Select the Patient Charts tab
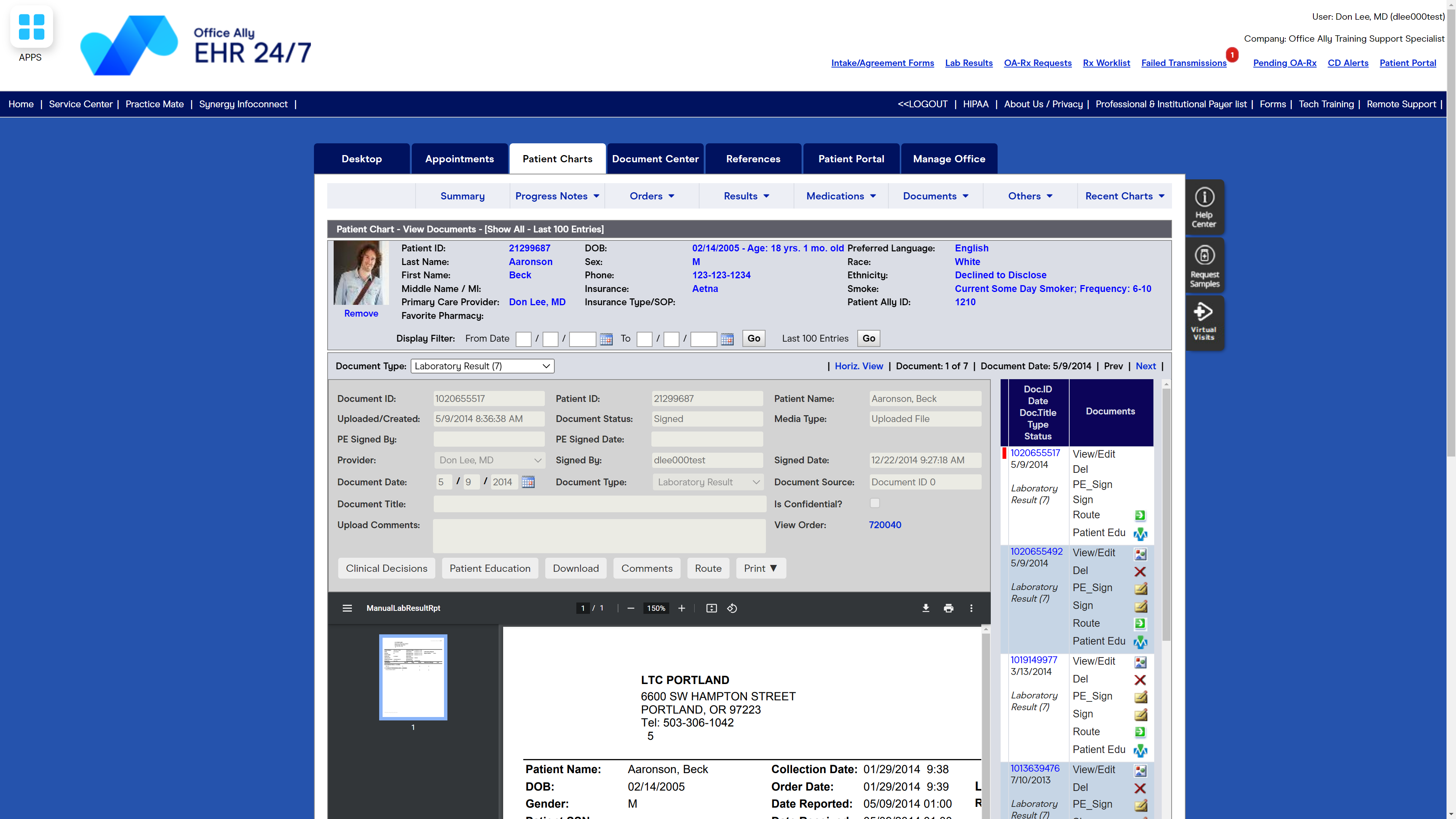This screenshot has height=819, width=1456. click(x=557, y=158)
